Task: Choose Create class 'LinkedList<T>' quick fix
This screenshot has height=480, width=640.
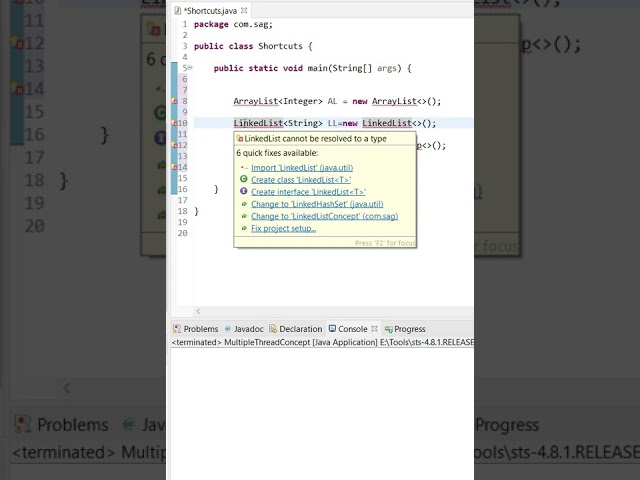Action: (301, 180)
